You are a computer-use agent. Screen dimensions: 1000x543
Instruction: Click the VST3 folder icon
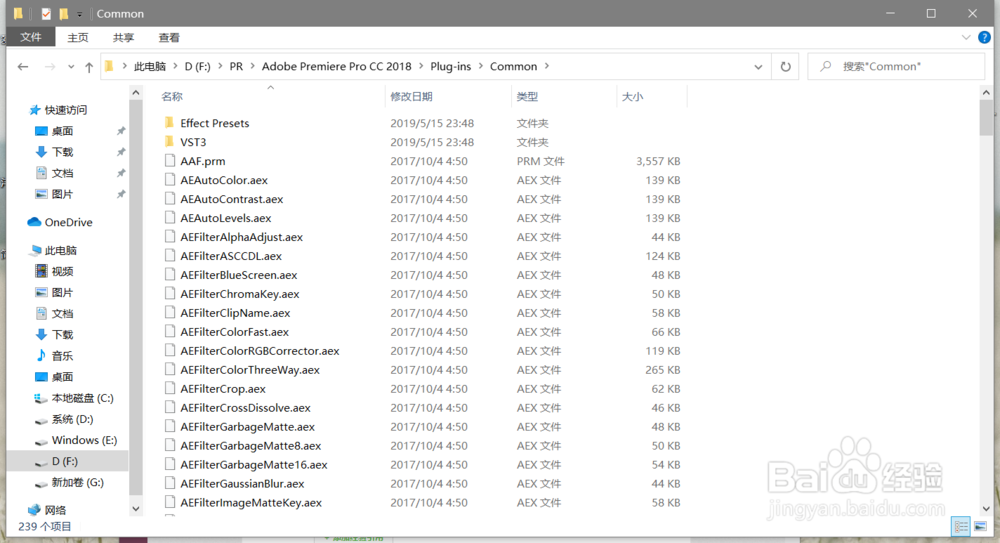(x=169, y=142)
